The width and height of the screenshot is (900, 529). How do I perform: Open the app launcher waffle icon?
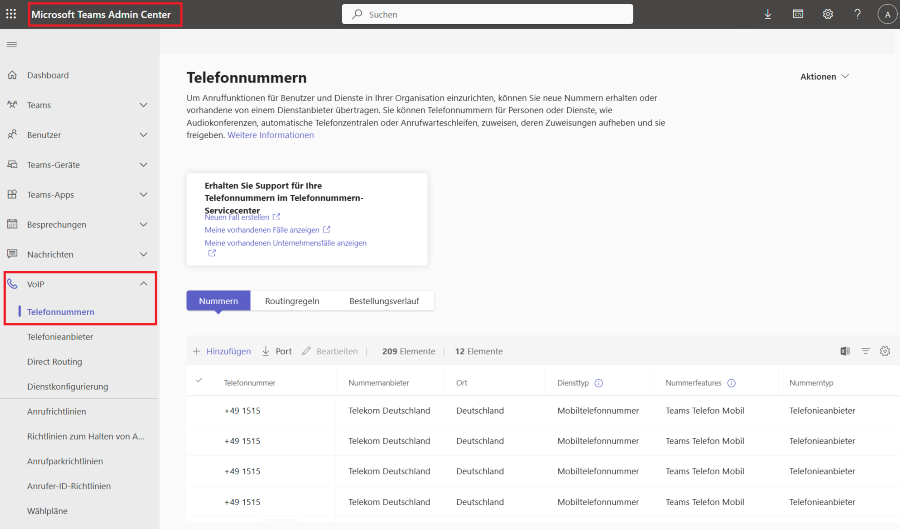coord(11,14)
